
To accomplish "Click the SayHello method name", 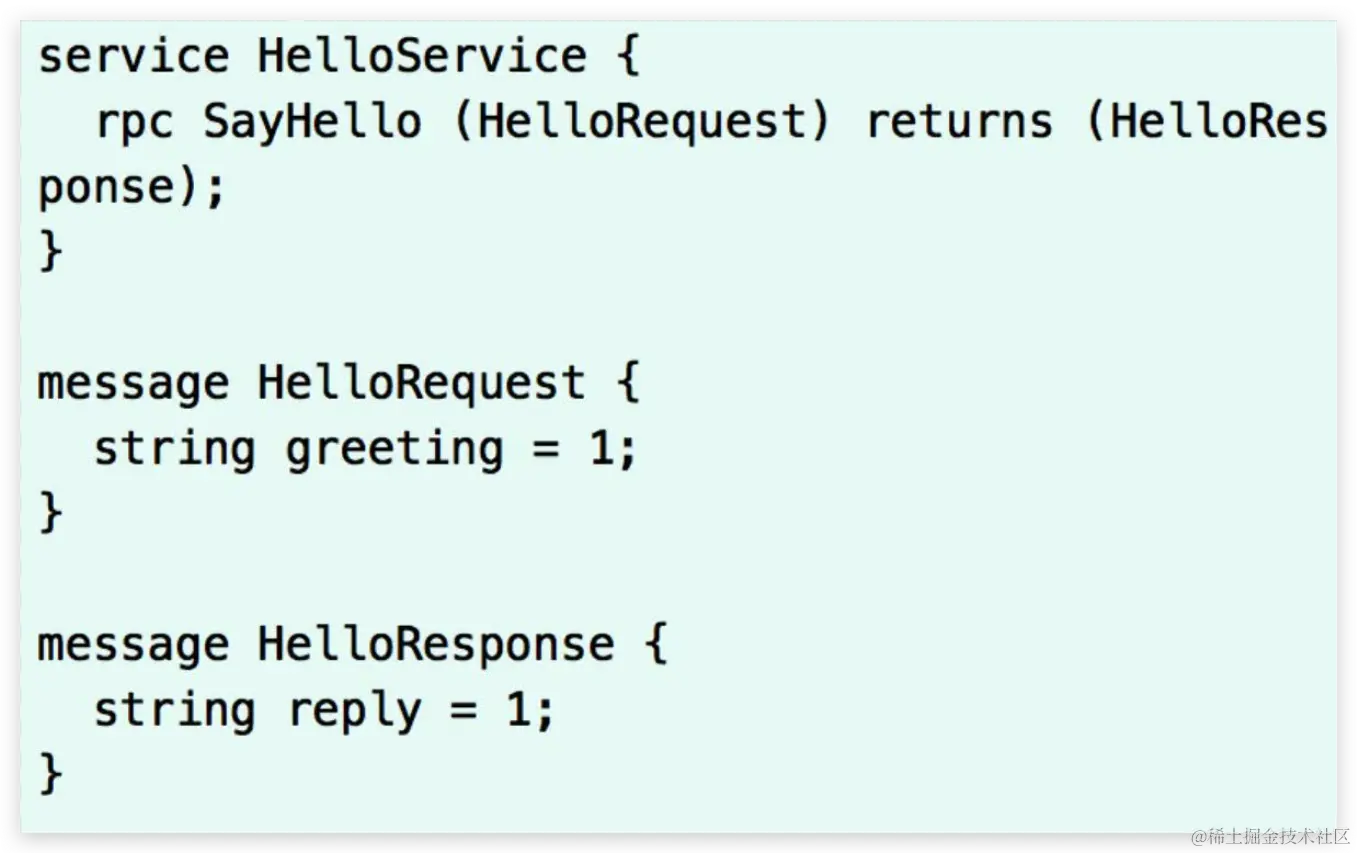I will point(312,123).
